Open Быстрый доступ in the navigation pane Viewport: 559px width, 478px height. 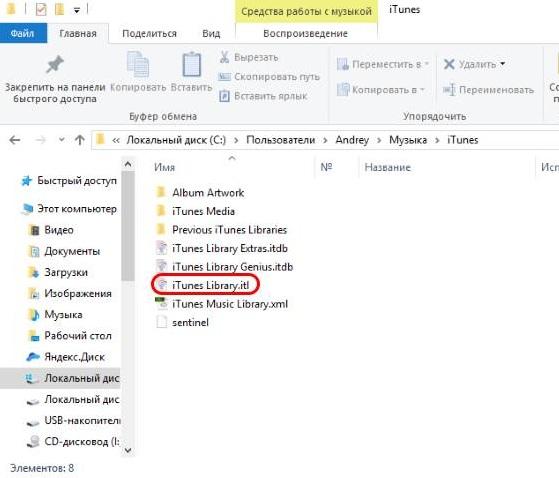[x=77, y=181]
